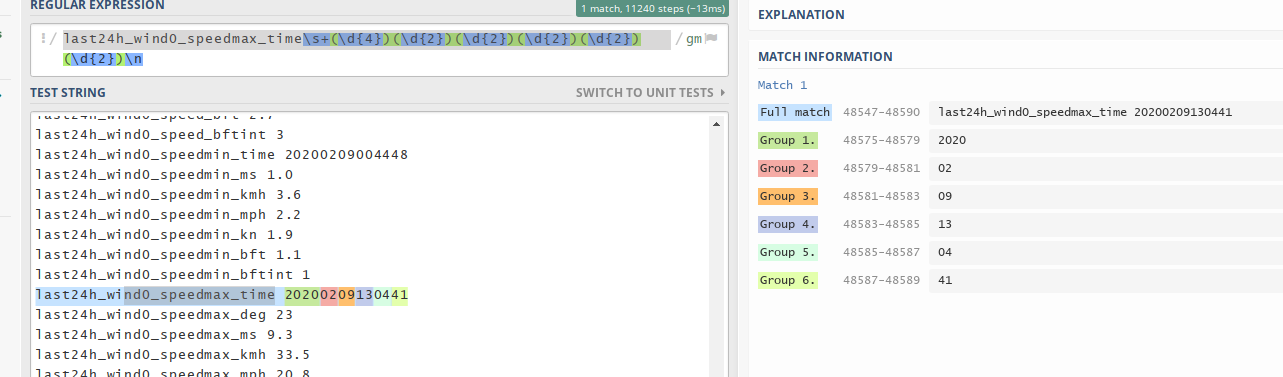Image resolution: width=1283 pixels, height=377 pixels.
Task: Click the line last24h_wind0_speedmax_kmh 33.5
Action: 173,354
